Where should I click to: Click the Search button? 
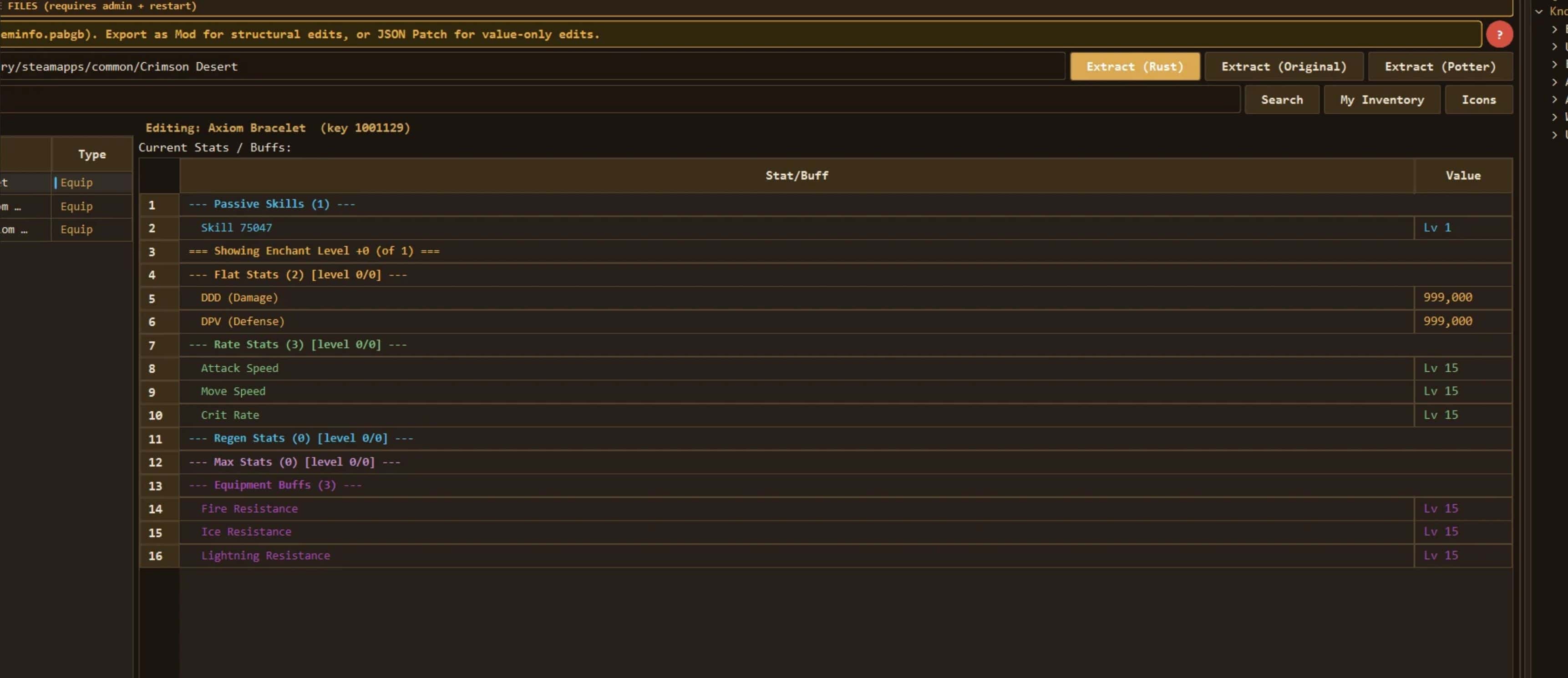coord(1281,100)
